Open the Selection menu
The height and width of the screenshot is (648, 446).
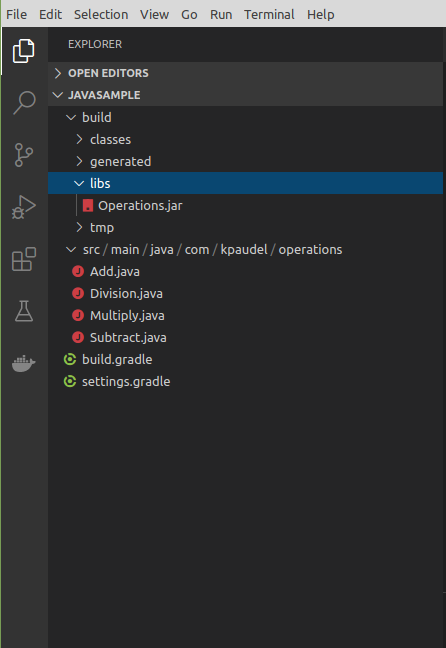point(101,14)
